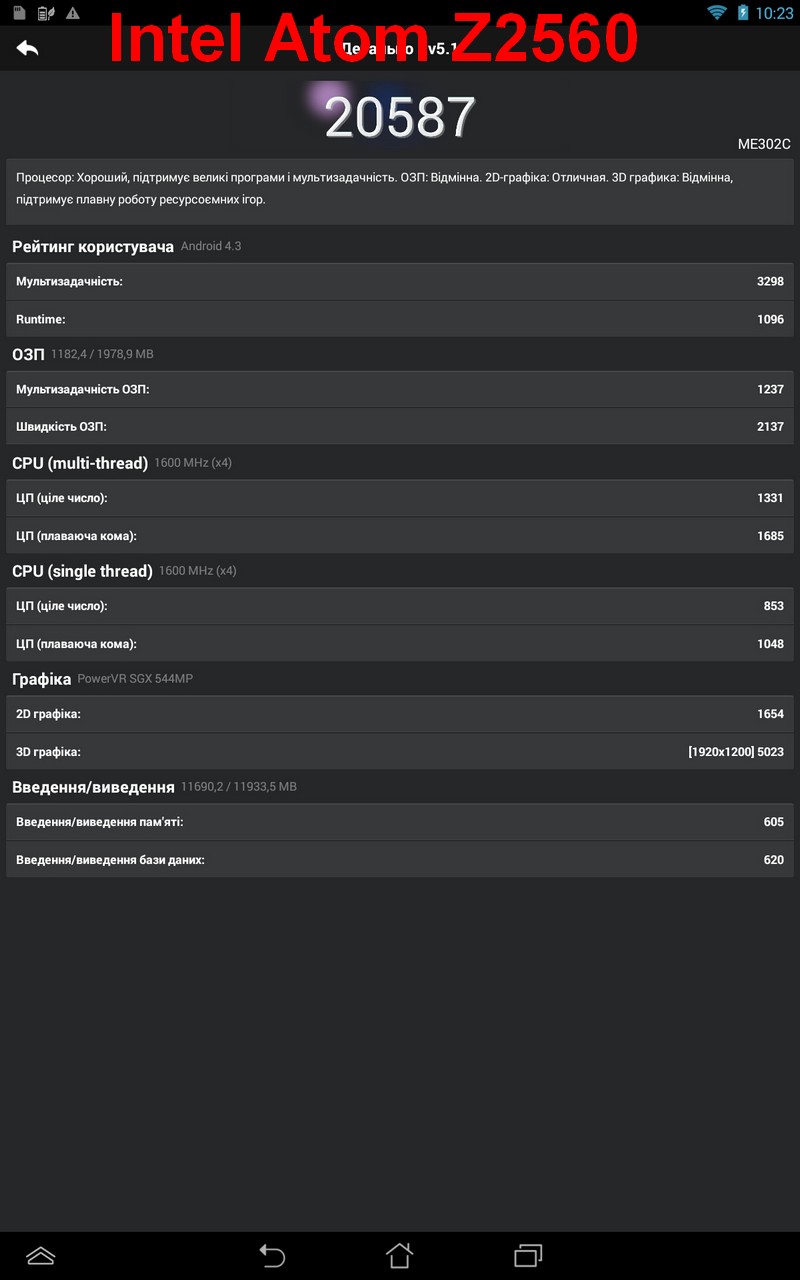The image size is (800, 1280).
Task: Tap the Android back navigation button
Action: 272,1255
